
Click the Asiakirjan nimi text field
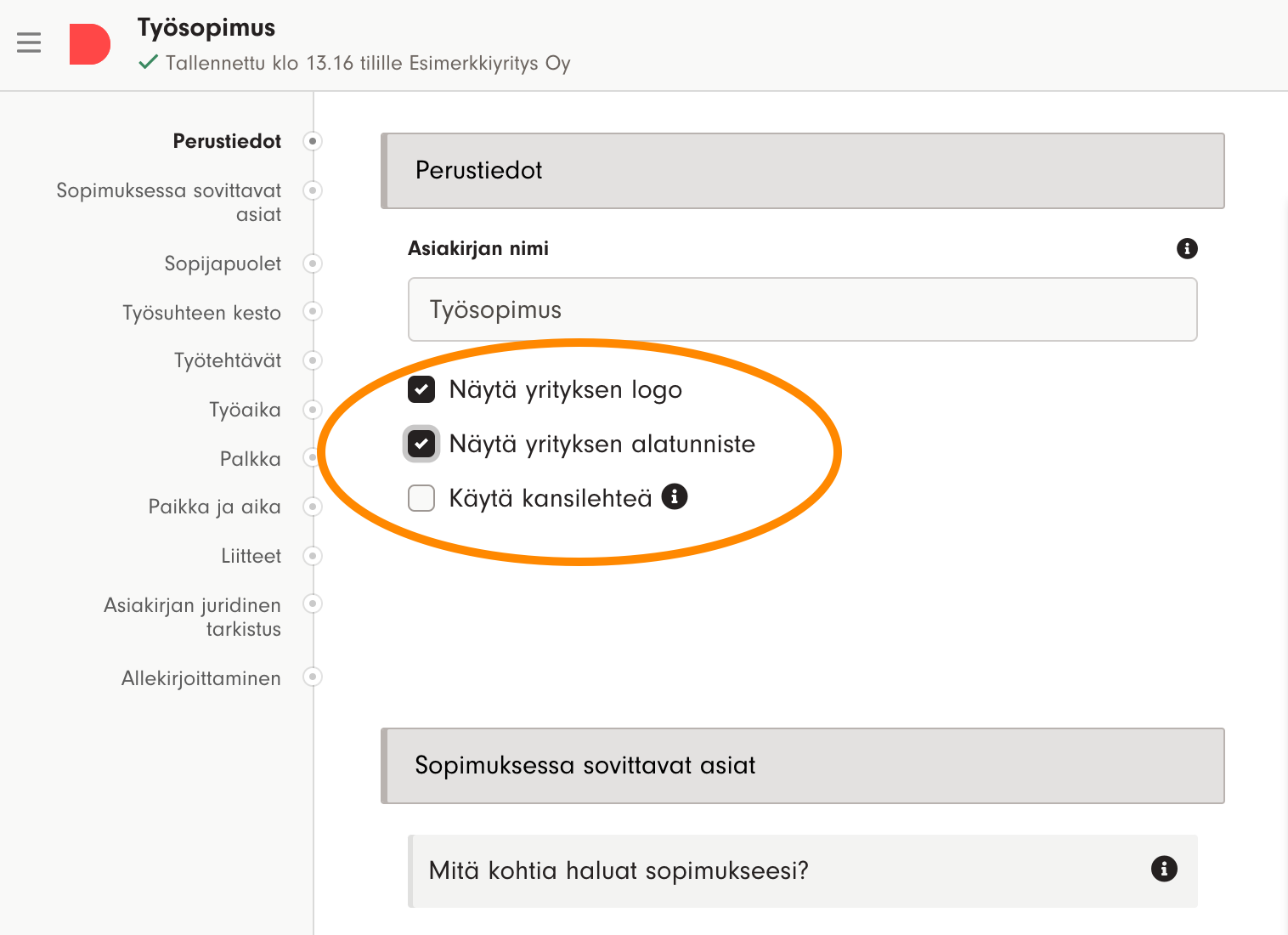click(802, 309)
